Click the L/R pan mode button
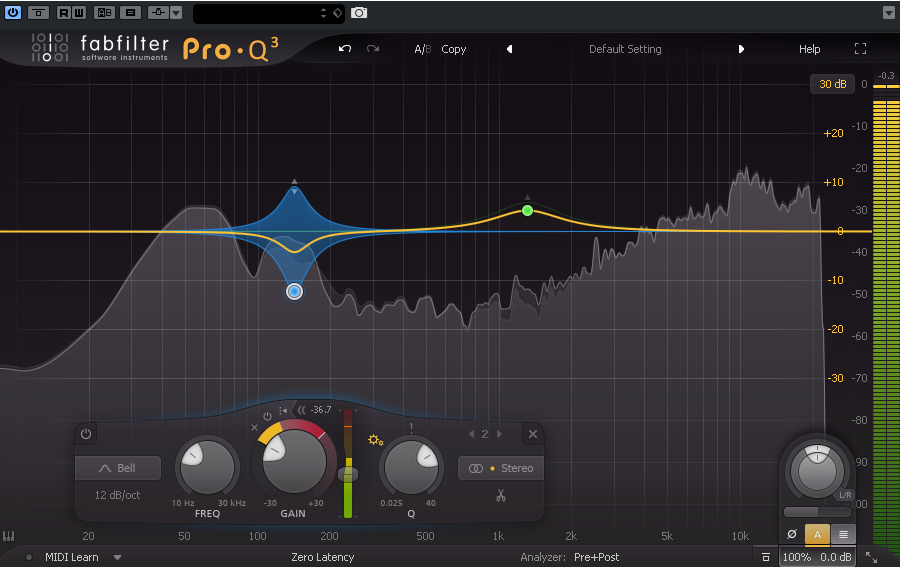The width and height of the screenshot is (900, 571). pos(845,495)
